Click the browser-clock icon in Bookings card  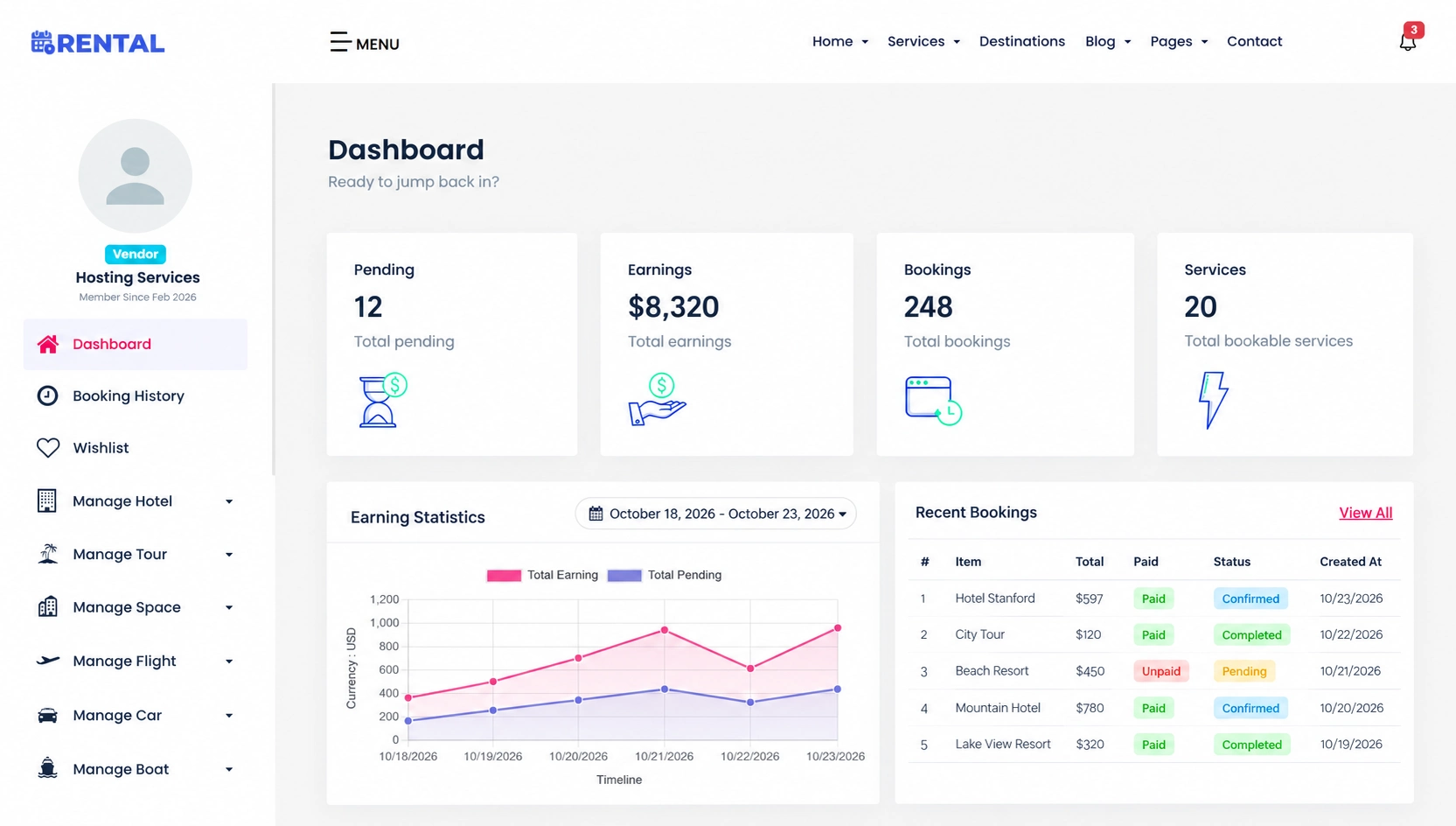point(933,401)
